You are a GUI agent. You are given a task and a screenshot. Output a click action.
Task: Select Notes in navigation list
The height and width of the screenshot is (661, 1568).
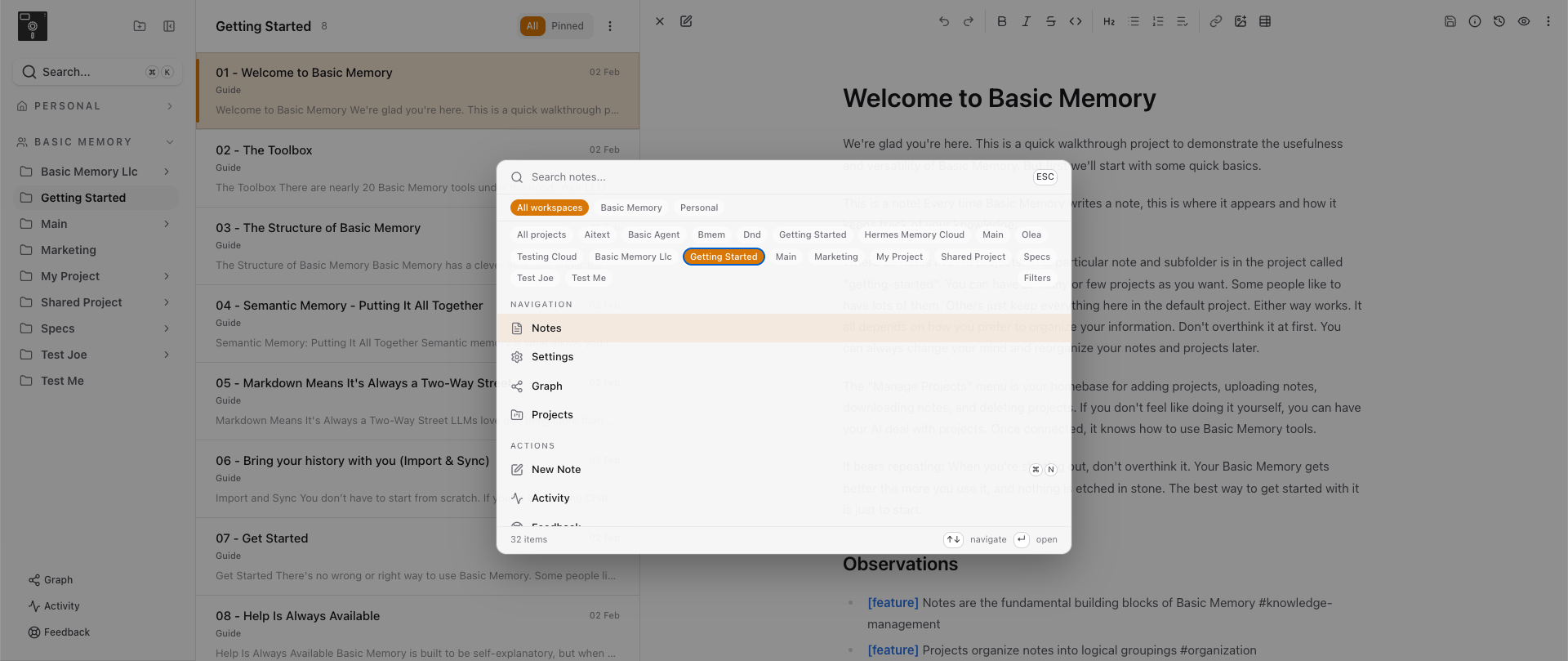pos(784,328)
